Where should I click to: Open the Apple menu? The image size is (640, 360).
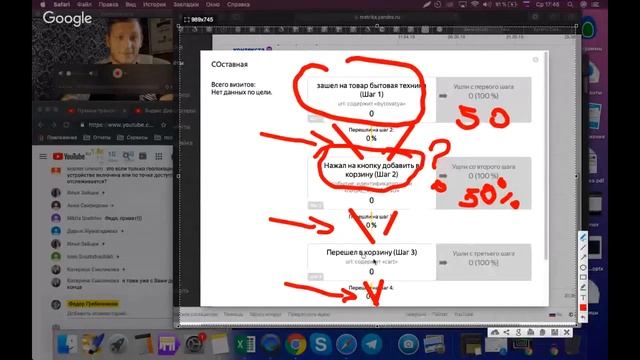[x=42, y=4]
